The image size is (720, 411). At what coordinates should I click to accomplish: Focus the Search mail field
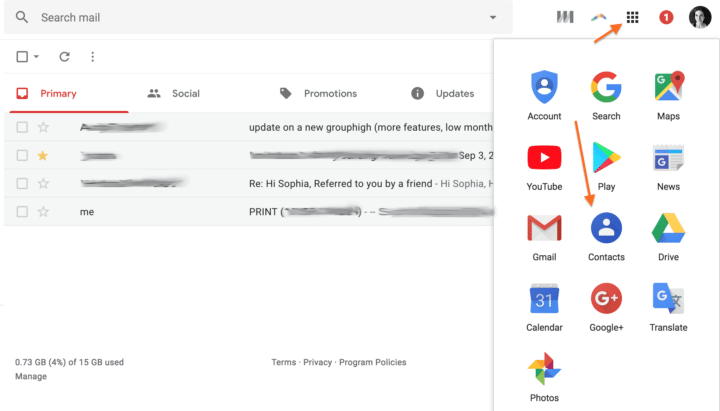258,17
